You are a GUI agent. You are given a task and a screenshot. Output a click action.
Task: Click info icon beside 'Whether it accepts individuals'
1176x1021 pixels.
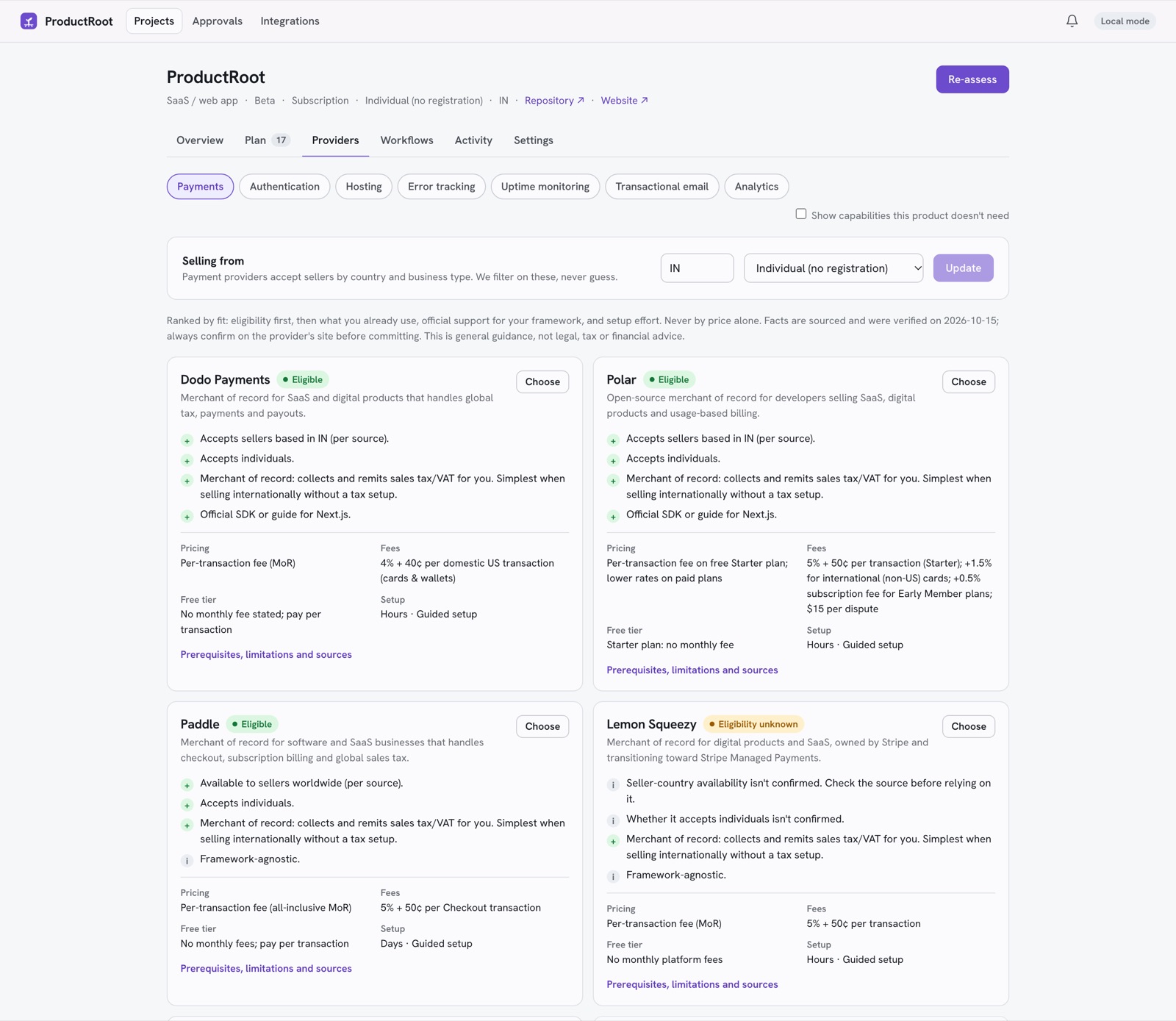click(614, 820)
